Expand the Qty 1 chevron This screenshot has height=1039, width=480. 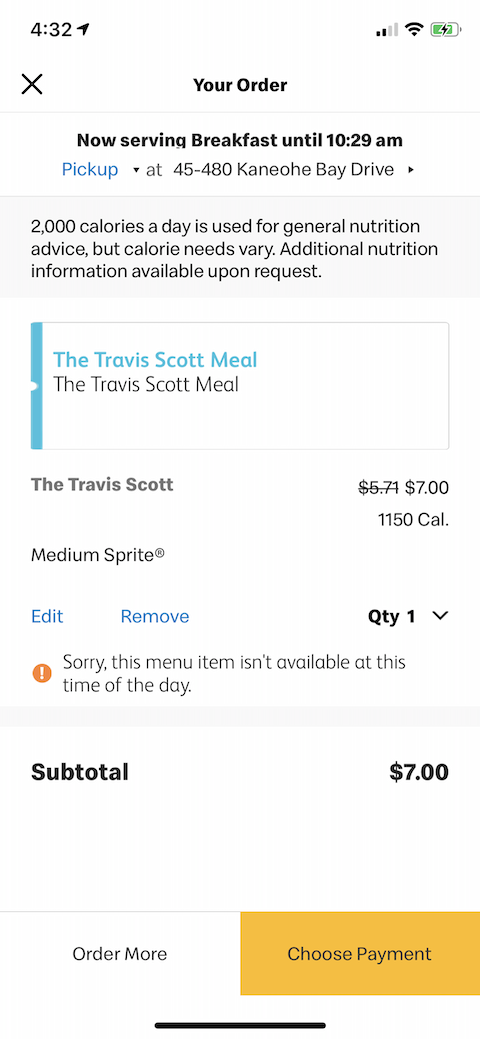tap(440, 616)
